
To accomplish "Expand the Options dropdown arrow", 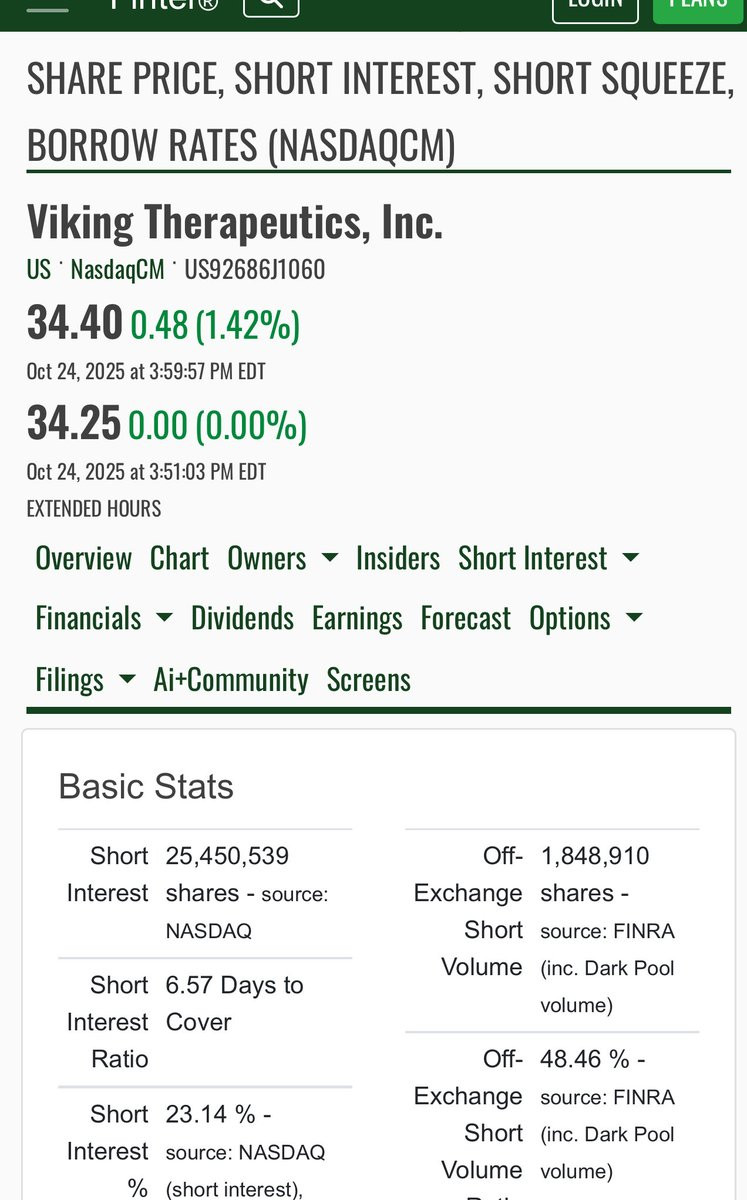I will (x=634, y=618).
